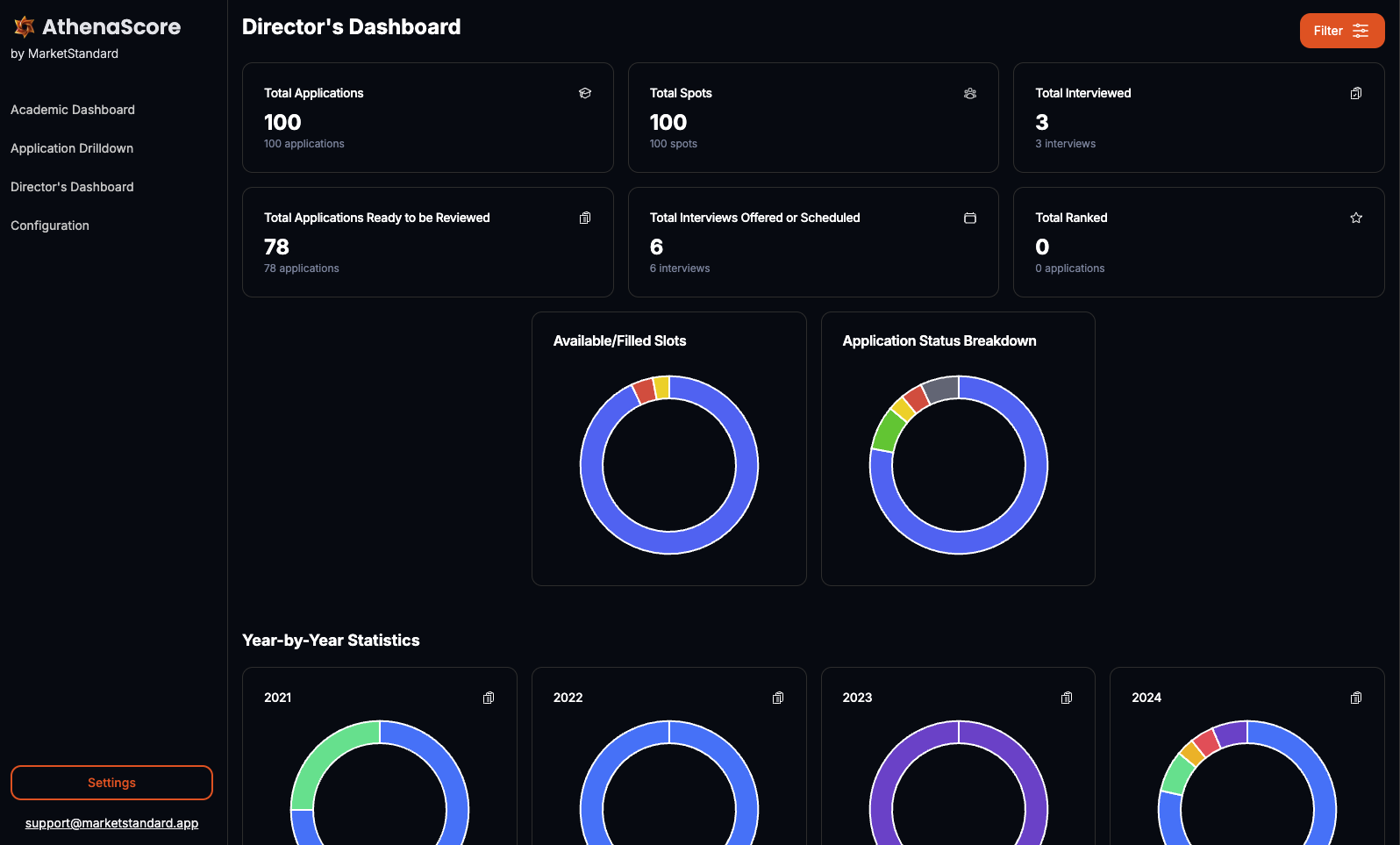
Task: Click the star icon in Total Ranked card
Action: point(1356,218)
